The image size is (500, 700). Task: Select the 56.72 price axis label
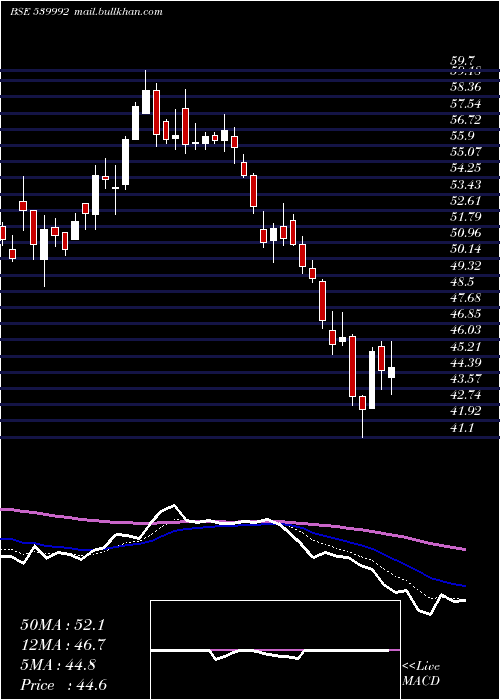pyautogui.click(x=466, y=120)
